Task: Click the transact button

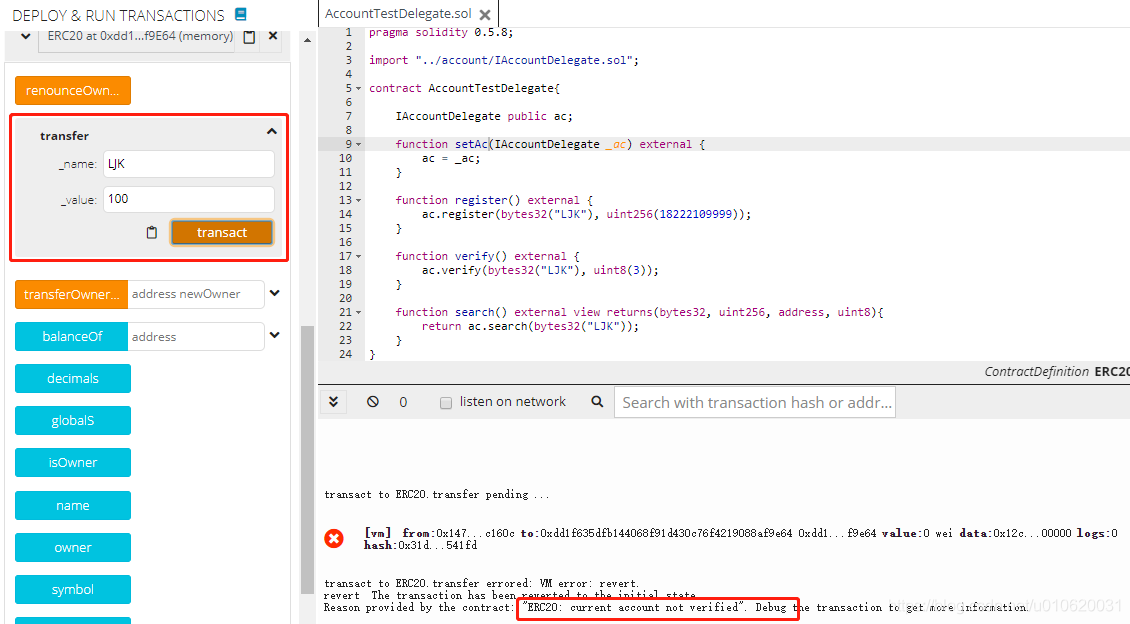Action: click(222, 232)
